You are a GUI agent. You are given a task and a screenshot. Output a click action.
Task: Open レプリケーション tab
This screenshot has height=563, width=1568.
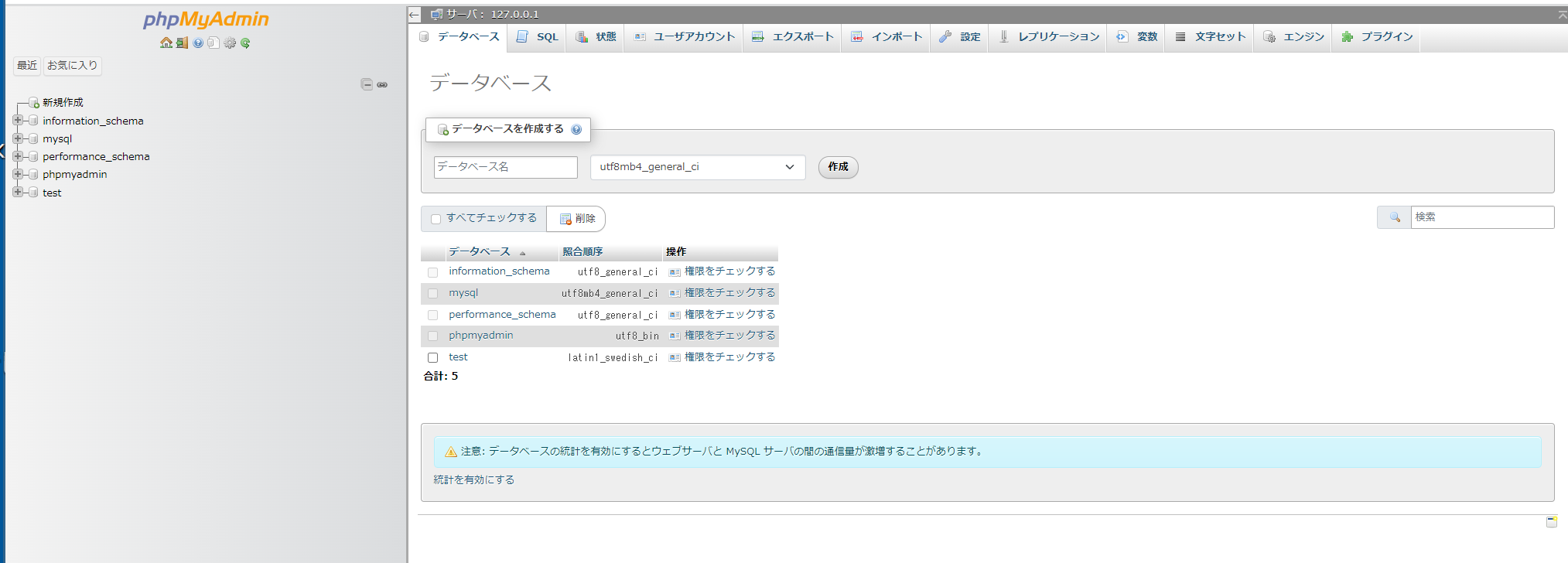[1048, 37]
